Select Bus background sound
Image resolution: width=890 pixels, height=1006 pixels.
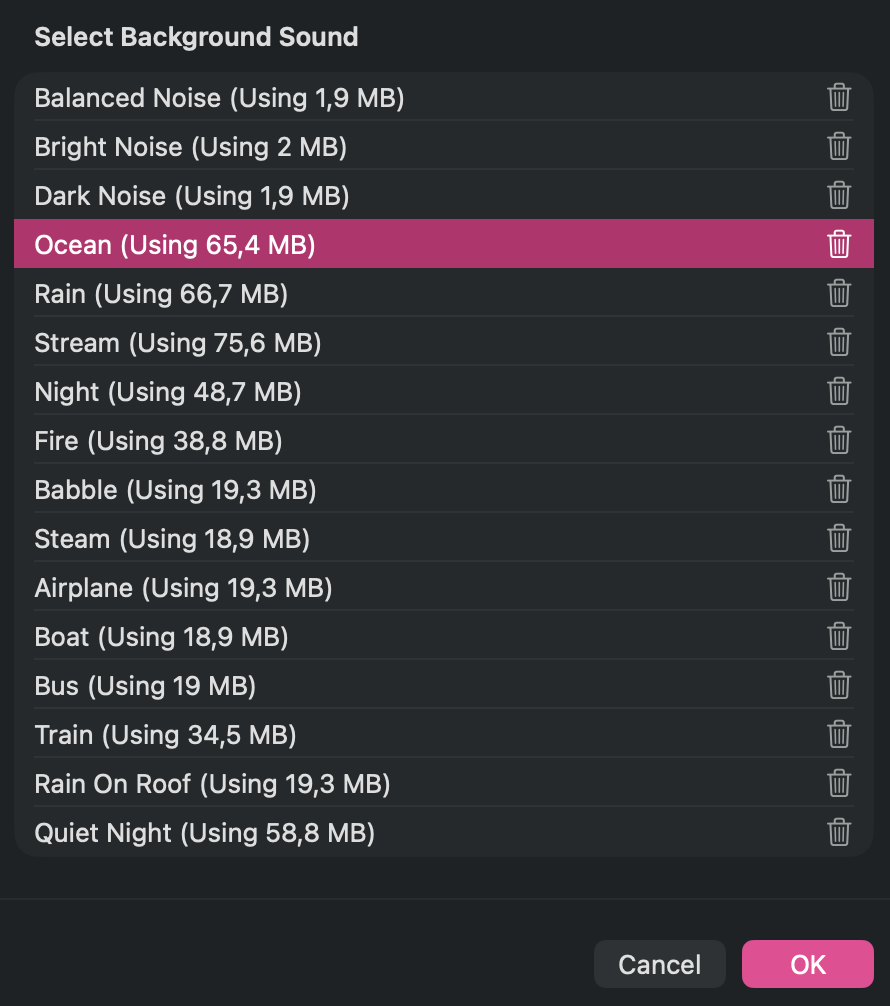tap(444, 685)
